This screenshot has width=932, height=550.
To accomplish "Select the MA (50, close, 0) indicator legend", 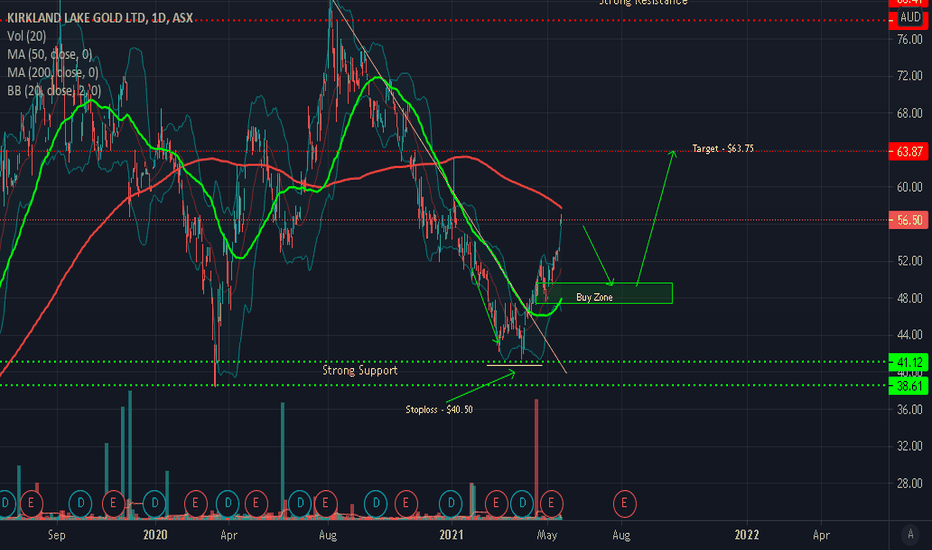I will click(x=50, y=55).
